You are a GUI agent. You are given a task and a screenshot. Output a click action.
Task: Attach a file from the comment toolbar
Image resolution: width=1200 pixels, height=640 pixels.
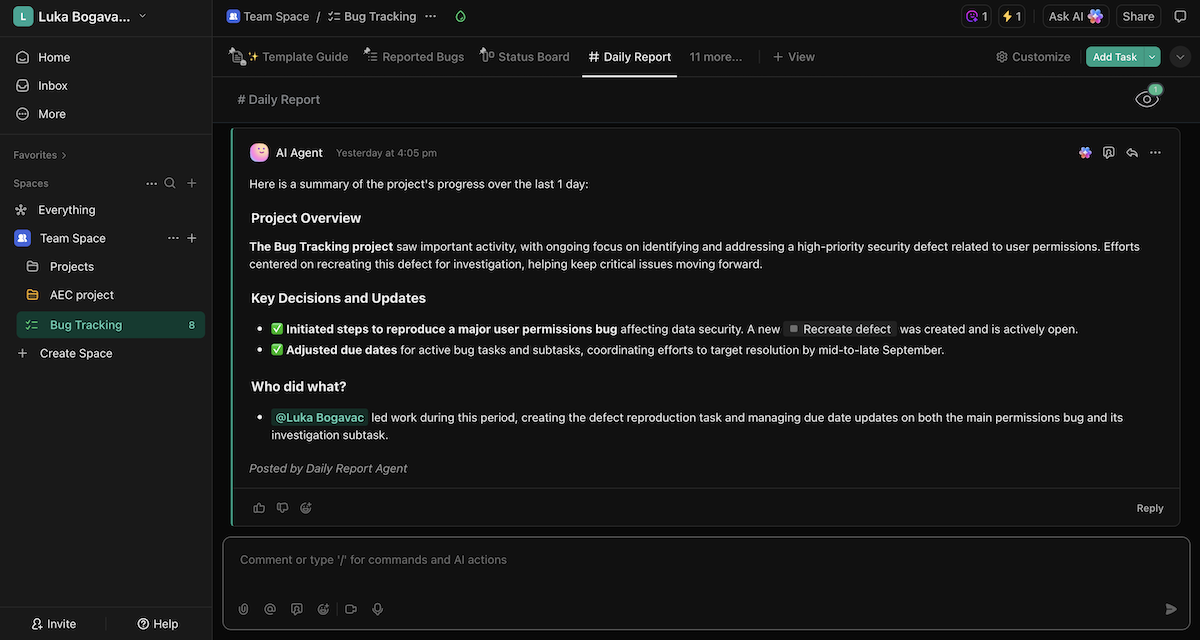click(x=243, y=608)
